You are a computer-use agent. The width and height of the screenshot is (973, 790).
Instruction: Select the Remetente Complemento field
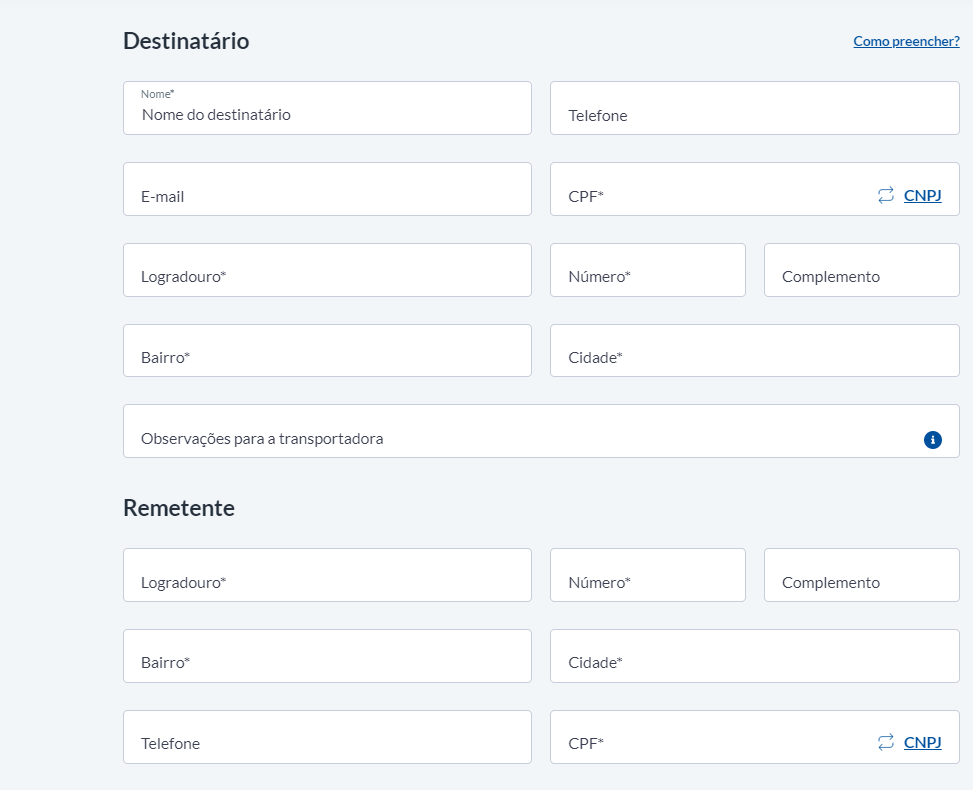click(x=862, y=575)
